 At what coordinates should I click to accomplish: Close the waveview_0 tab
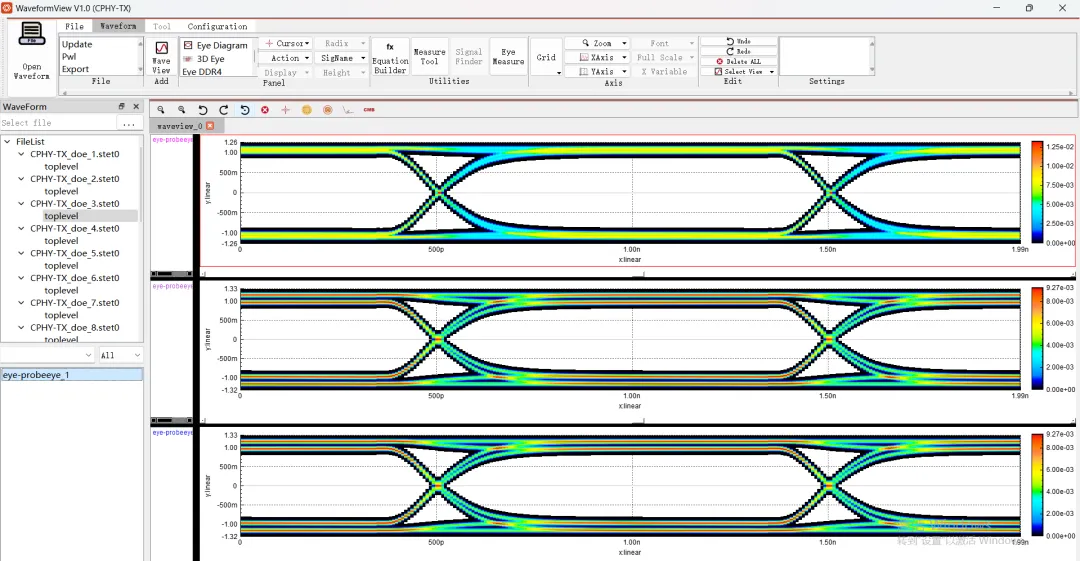(x=210, y=126)
